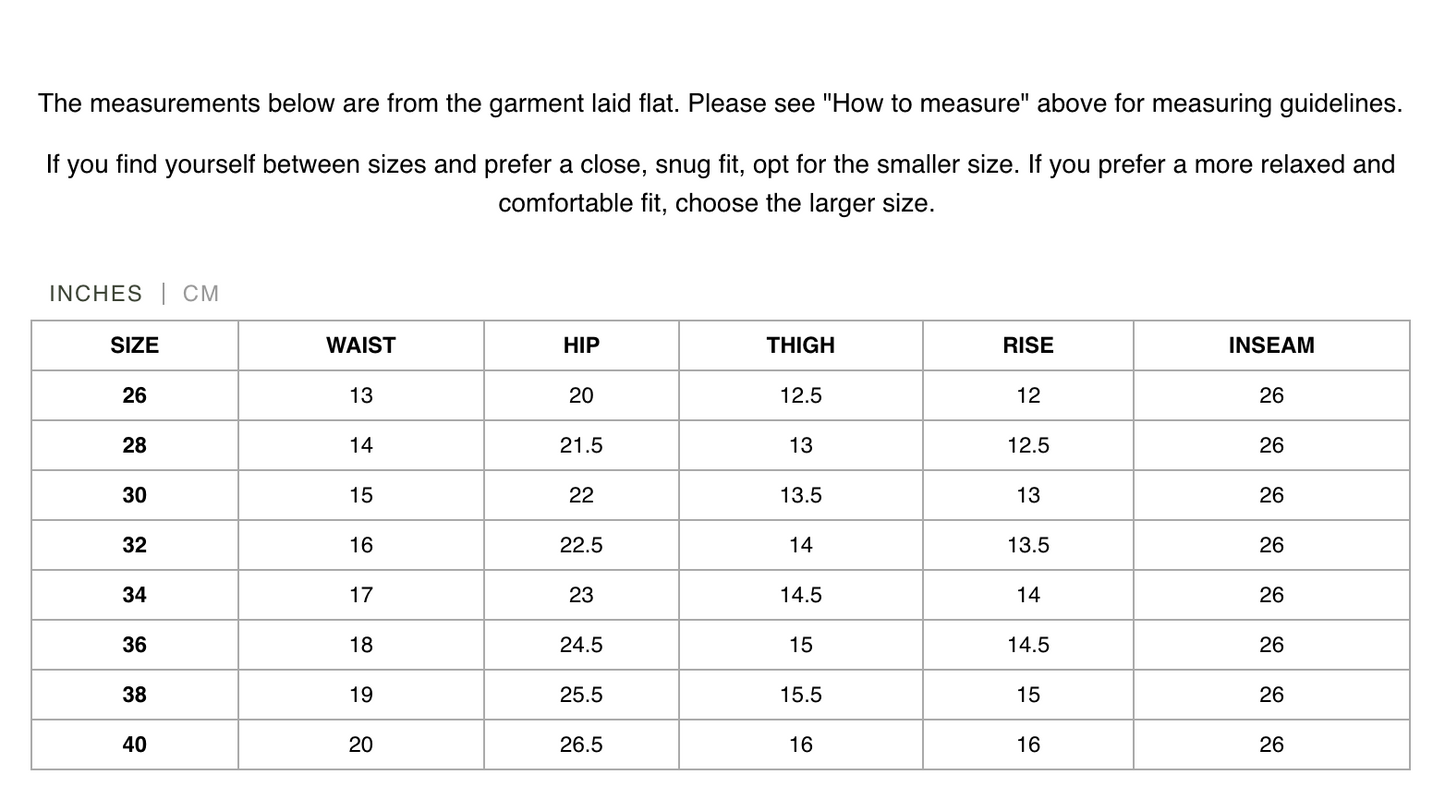Click the hip value 24.5 for size 36
This screenshot has width=1445, height=811.
point(581,645)
